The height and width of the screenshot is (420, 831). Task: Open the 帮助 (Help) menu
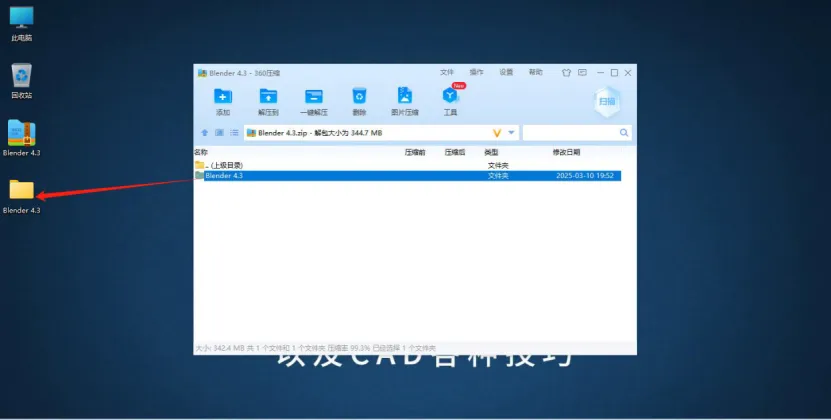point(536,72)
